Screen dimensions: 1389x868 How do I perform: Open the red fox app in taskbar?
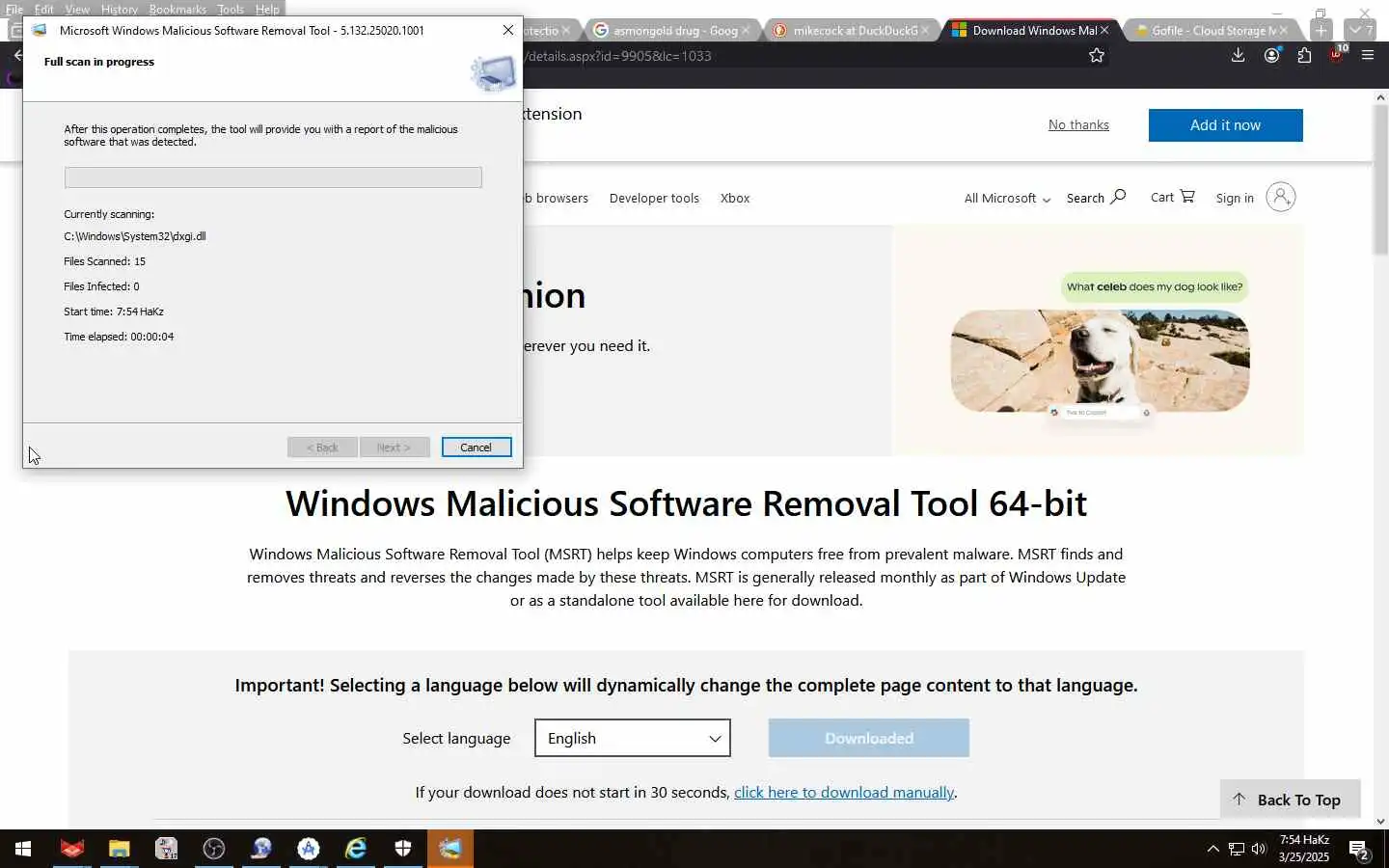click(72, 849)
